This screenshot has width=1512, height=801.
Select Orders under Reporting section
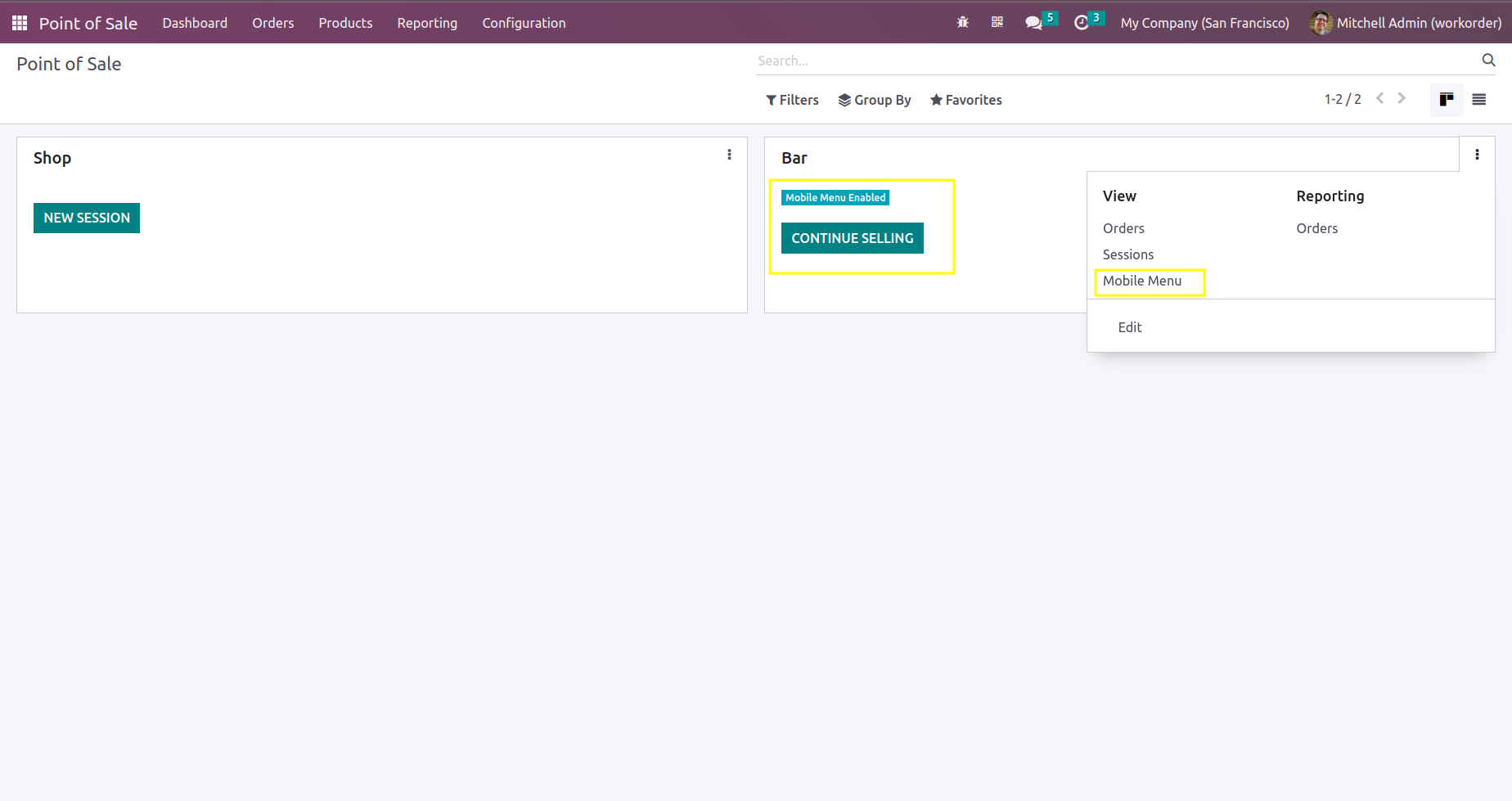[1317, 228]
